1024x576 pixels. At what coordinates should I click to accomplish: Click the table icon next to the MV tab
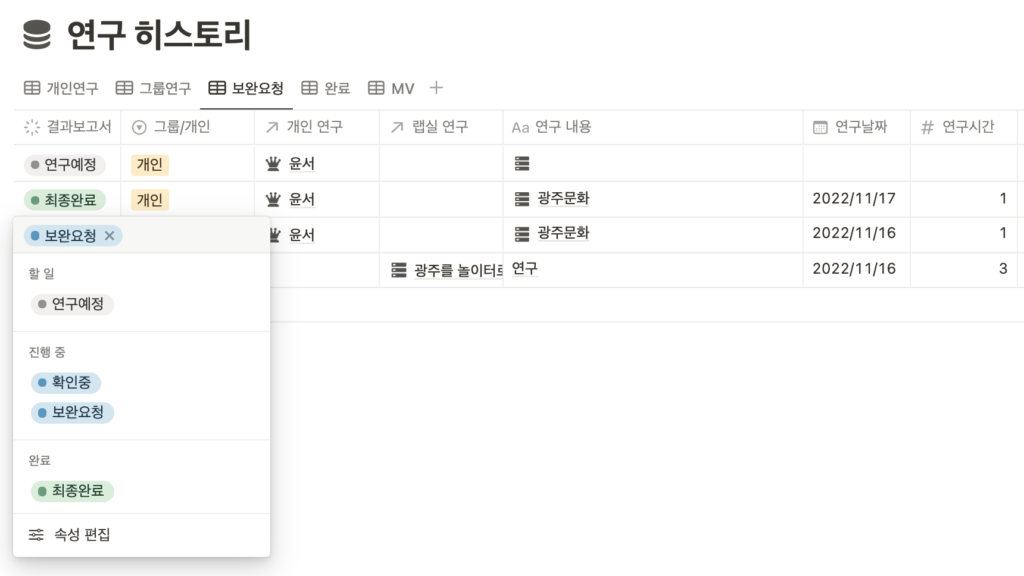click(x=375, y=88)
